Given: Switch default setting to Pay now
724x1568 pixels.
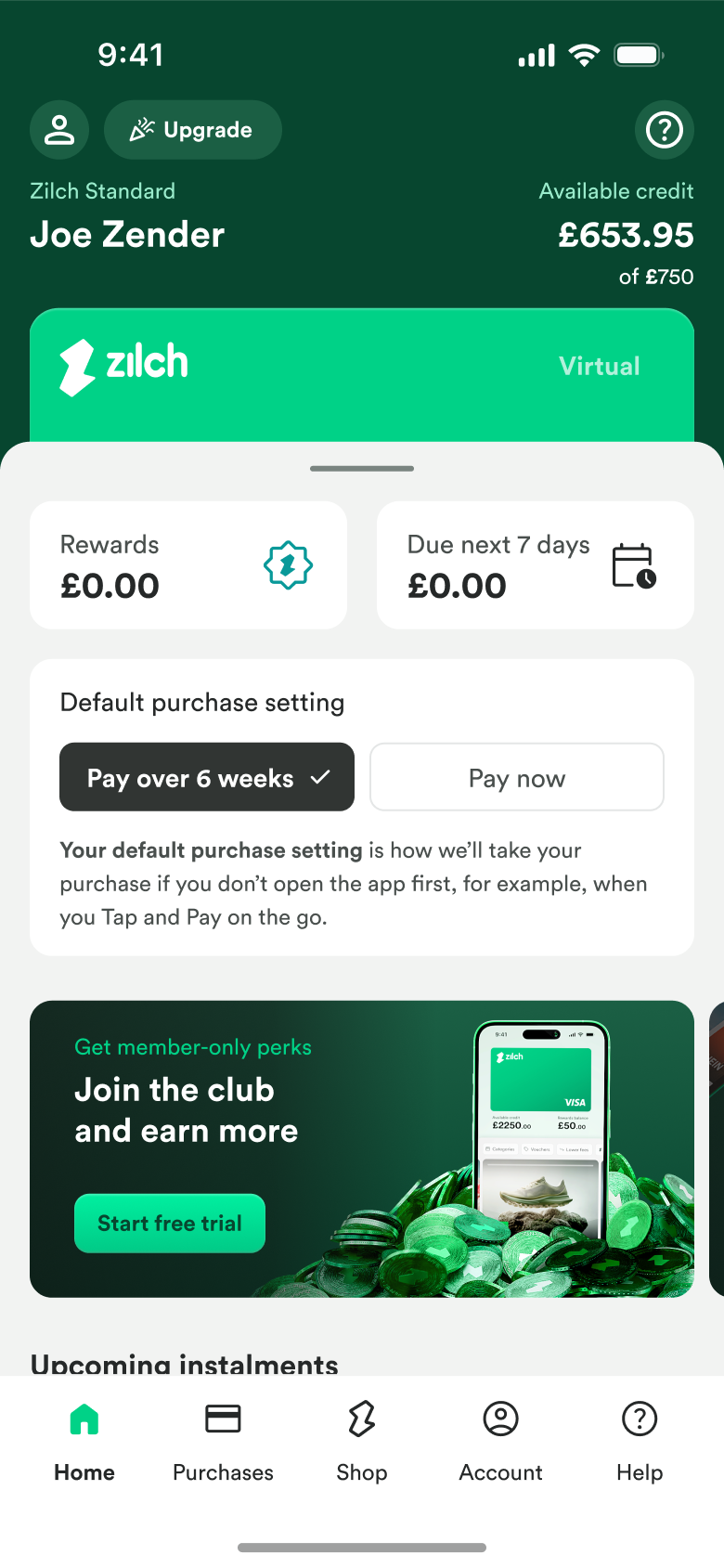Looking at the screenshot, I should [x=517, y=777].
